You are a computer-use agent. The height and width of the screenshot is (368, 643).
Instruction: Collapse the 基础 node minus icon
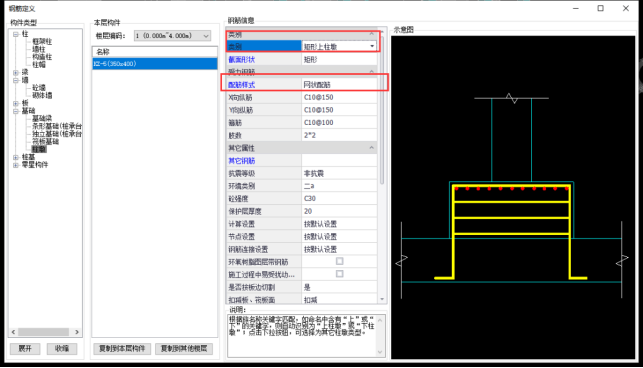(16, 111)
